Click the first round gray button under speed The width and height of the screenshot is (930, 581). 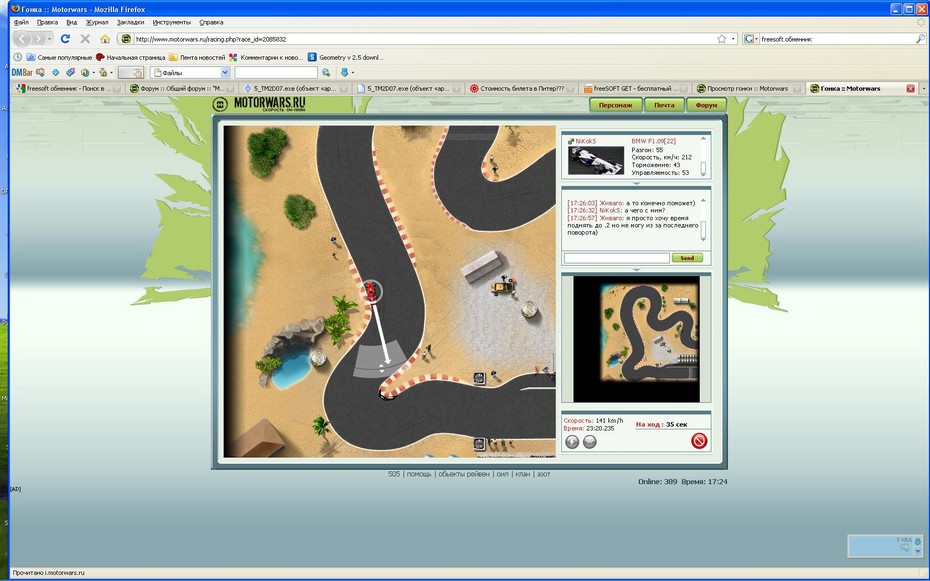coord(573,442)
